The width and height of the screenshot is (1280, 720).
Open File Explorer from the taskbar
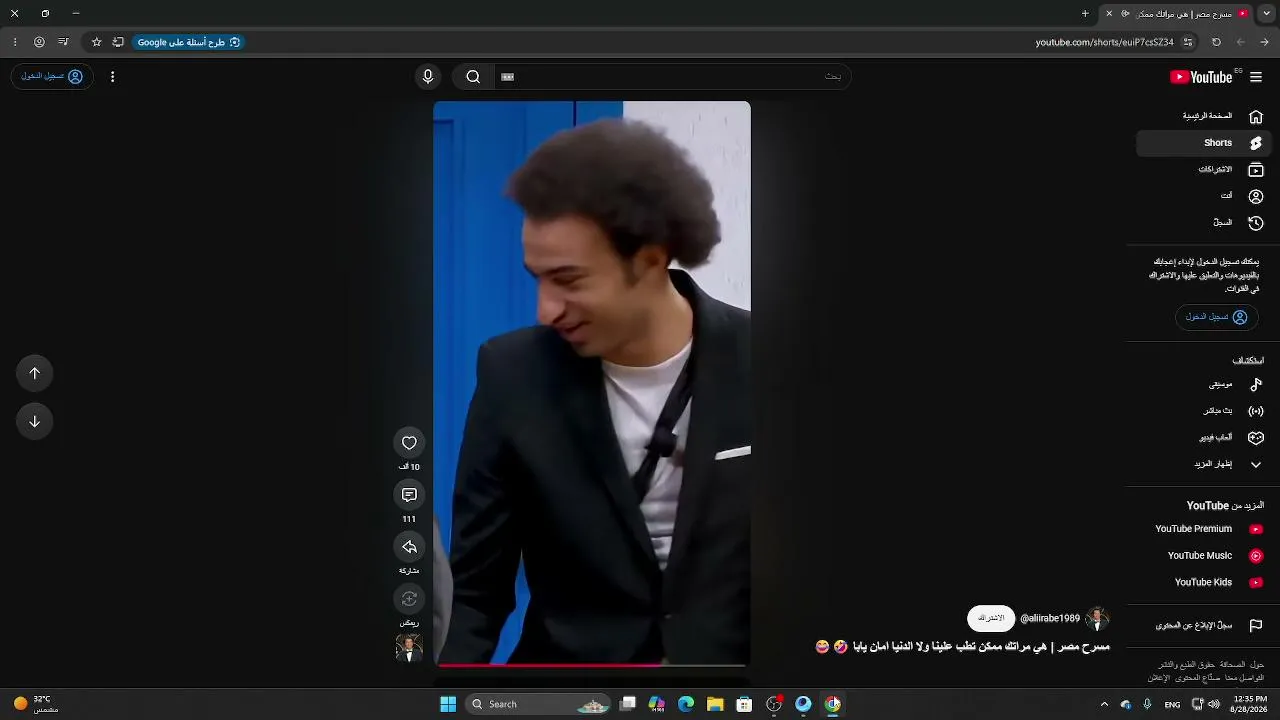pyautogui.click(x=715, y=704)
